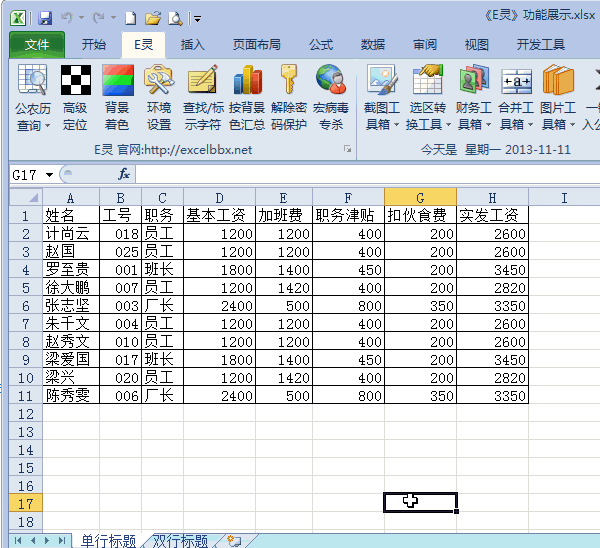Select the column G header

coord(420,197)
